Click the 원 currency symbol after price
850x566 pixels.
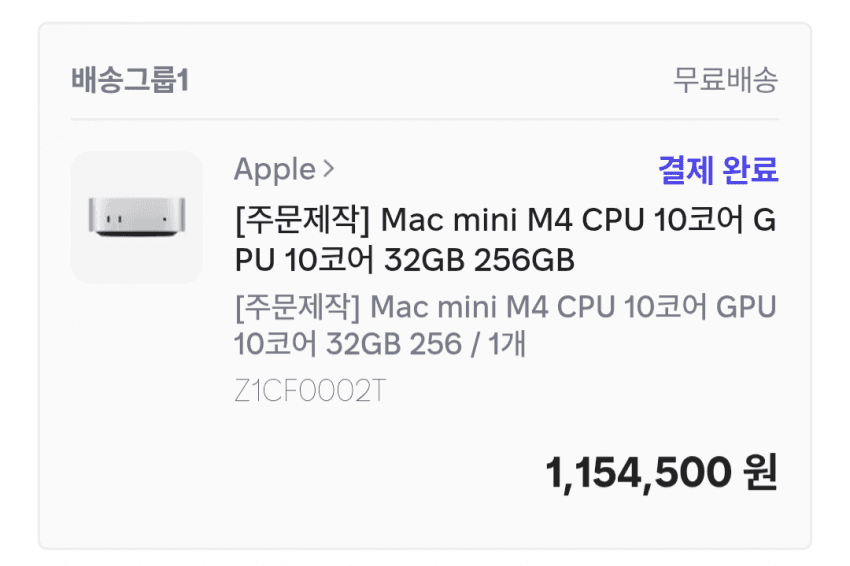point(760,472)
